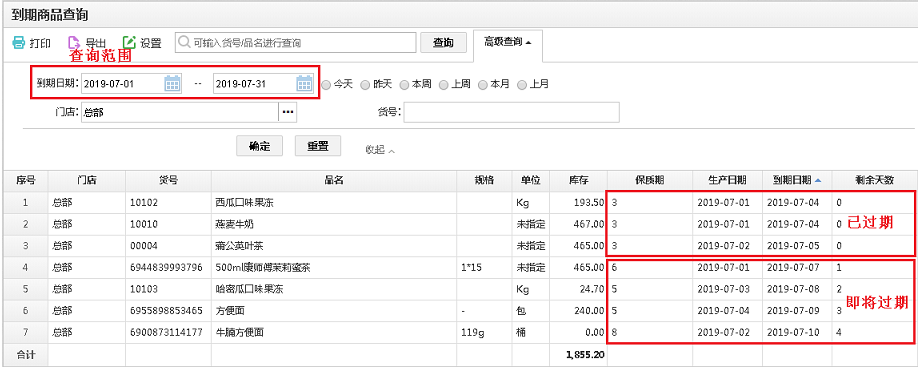920x367 pixels.
Task: Select row with 西瓜口味果冻
Action: (459, 203)
